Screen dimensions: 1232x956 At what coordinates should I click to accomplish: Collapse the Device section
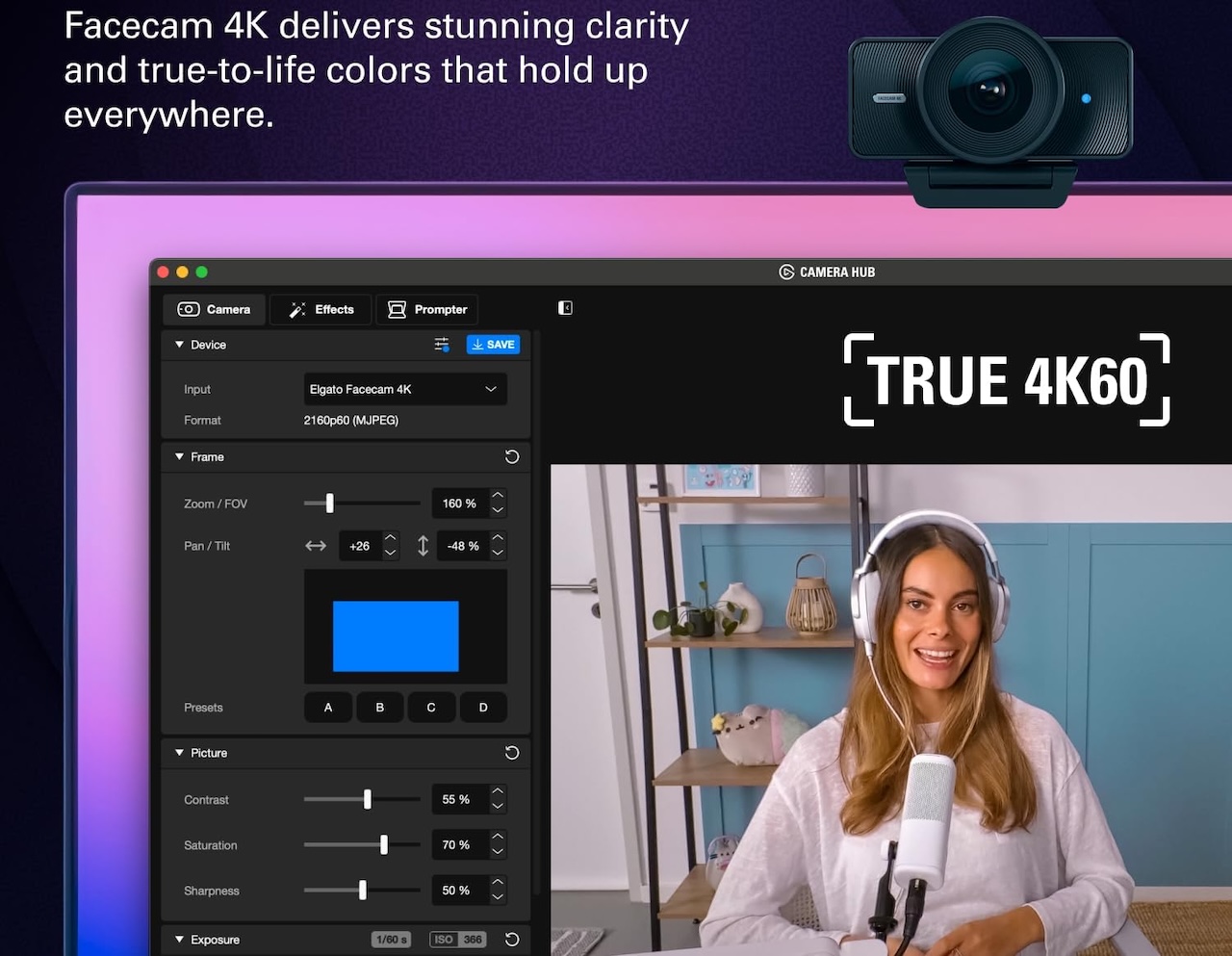point(179,345)
